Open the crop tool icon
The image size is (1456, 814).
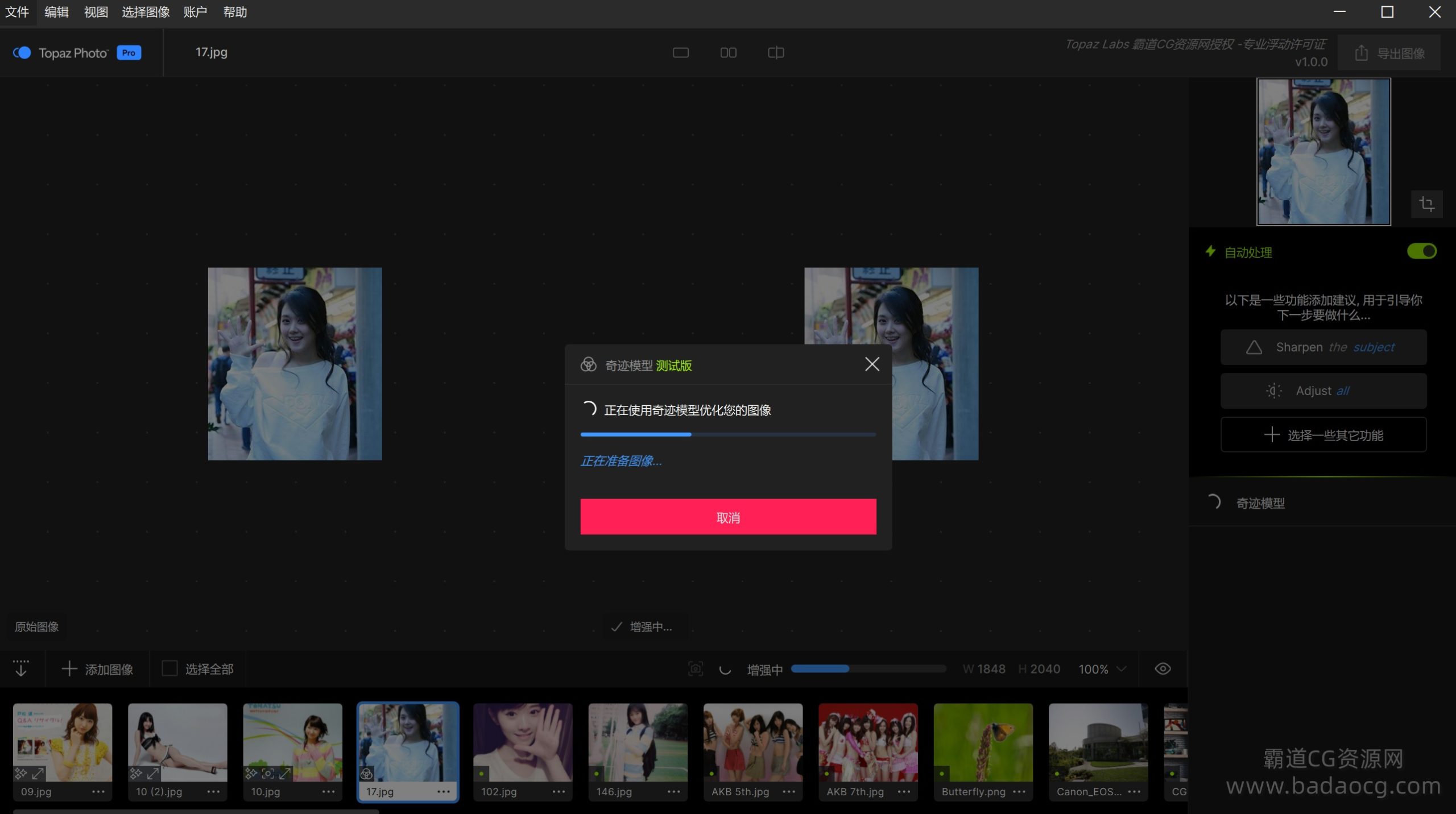point(1426,204)
